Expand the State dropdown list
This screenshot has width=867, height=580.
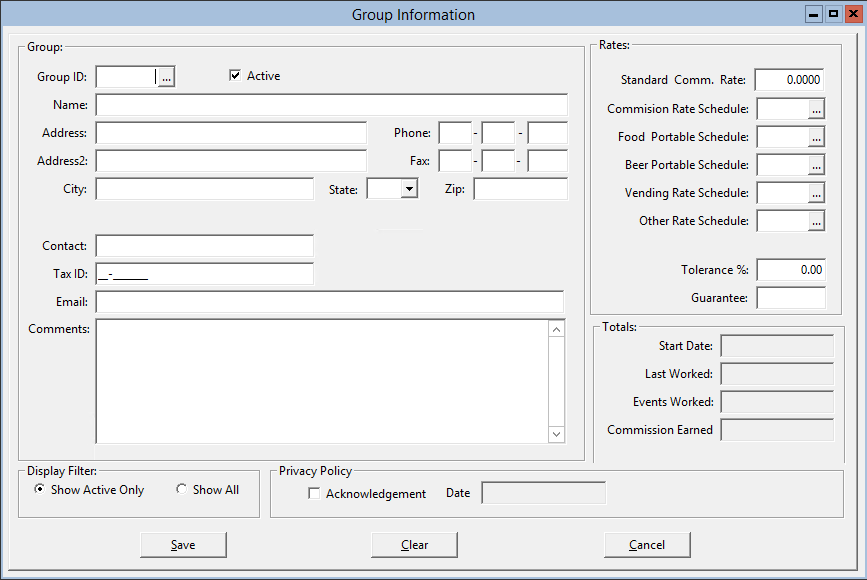[408, 189]
